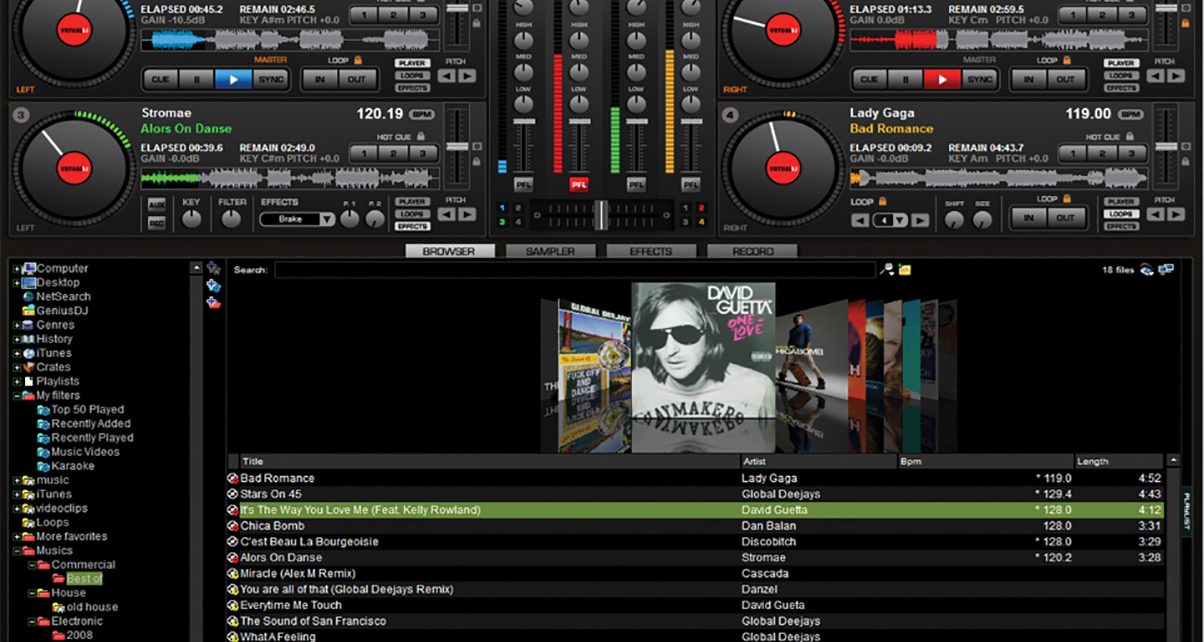This screenshot has width=1204, height=642.
Task: Click BPM button next to 120.19
Action: pos(423,114)
